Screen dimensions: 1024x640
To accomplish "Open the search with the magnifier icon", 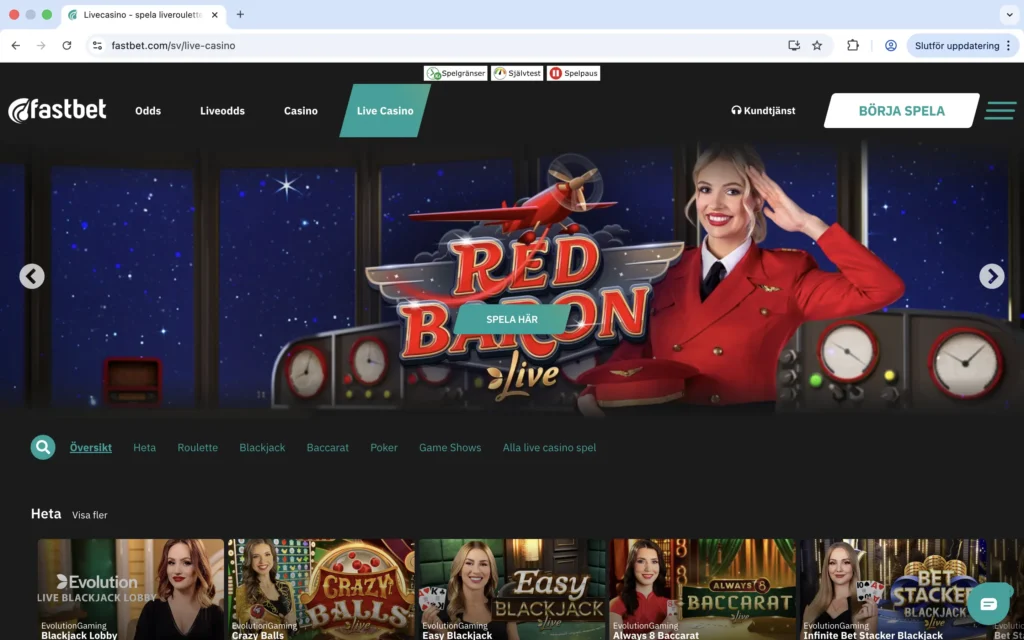I will coord(42,447).
